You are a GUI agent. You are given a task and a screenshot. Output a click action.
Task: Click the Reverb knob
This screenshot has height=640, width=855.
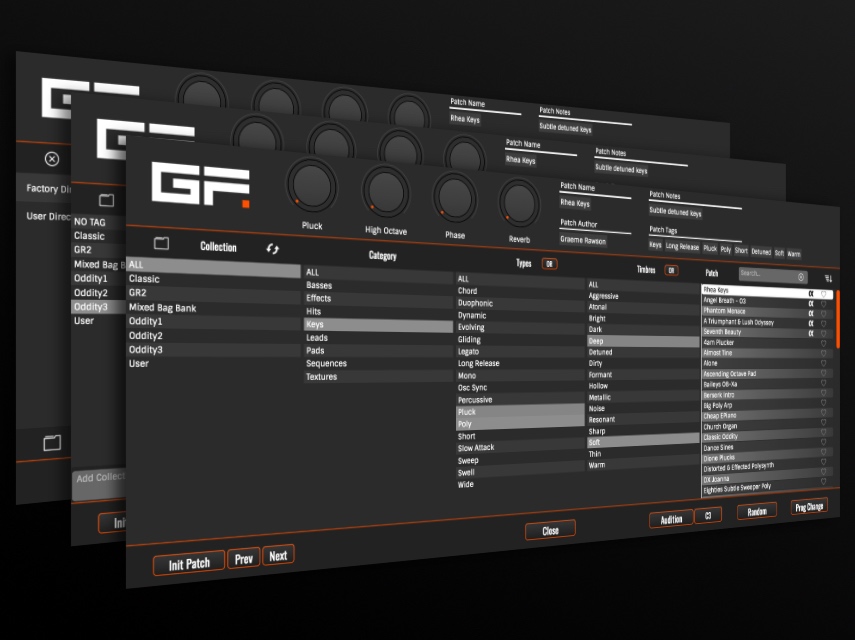tap(519, 204)
